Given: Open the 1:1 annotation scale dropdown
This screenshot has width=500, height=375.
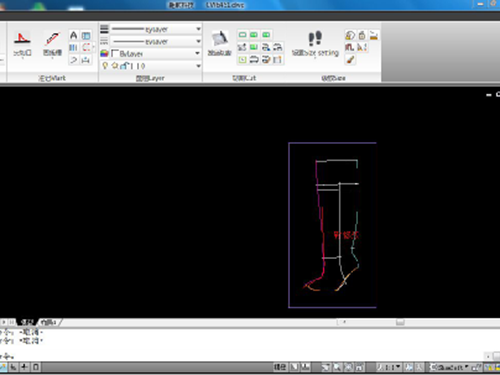Looking at the screenshot, I should (x=389, y=367).
